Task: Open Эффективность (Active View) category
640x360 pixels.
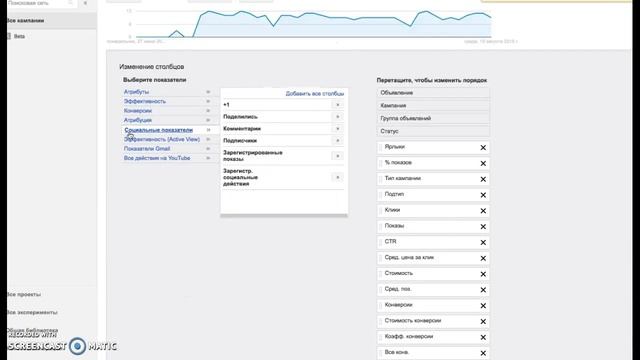Action: 162,139
